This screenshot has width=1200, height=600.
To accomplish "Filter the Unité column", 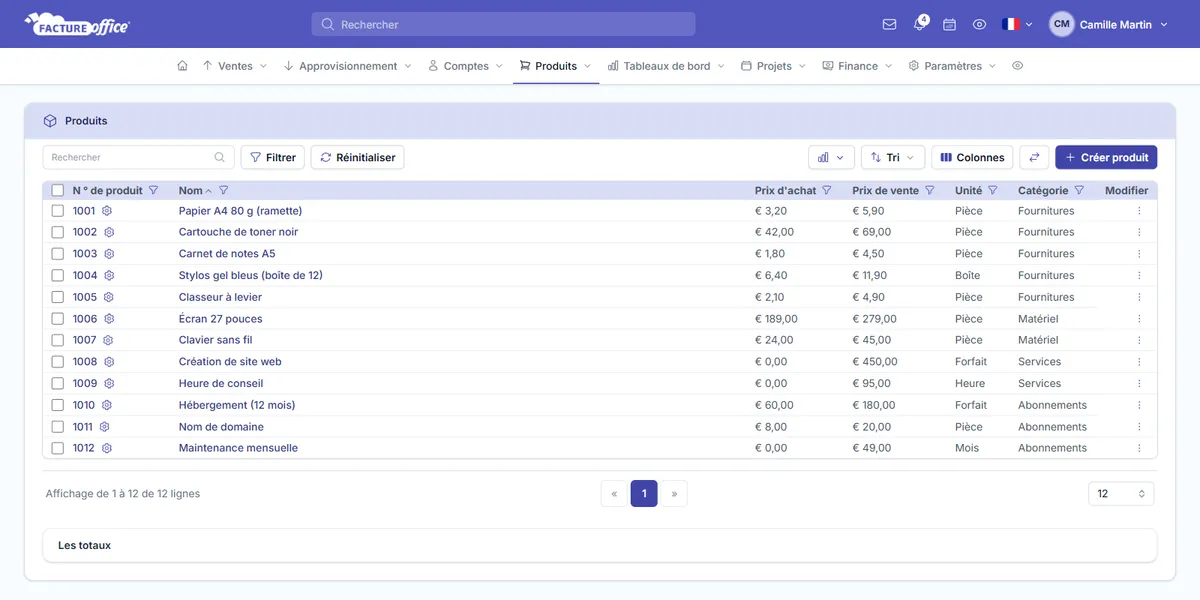I will tap(993, 190).
